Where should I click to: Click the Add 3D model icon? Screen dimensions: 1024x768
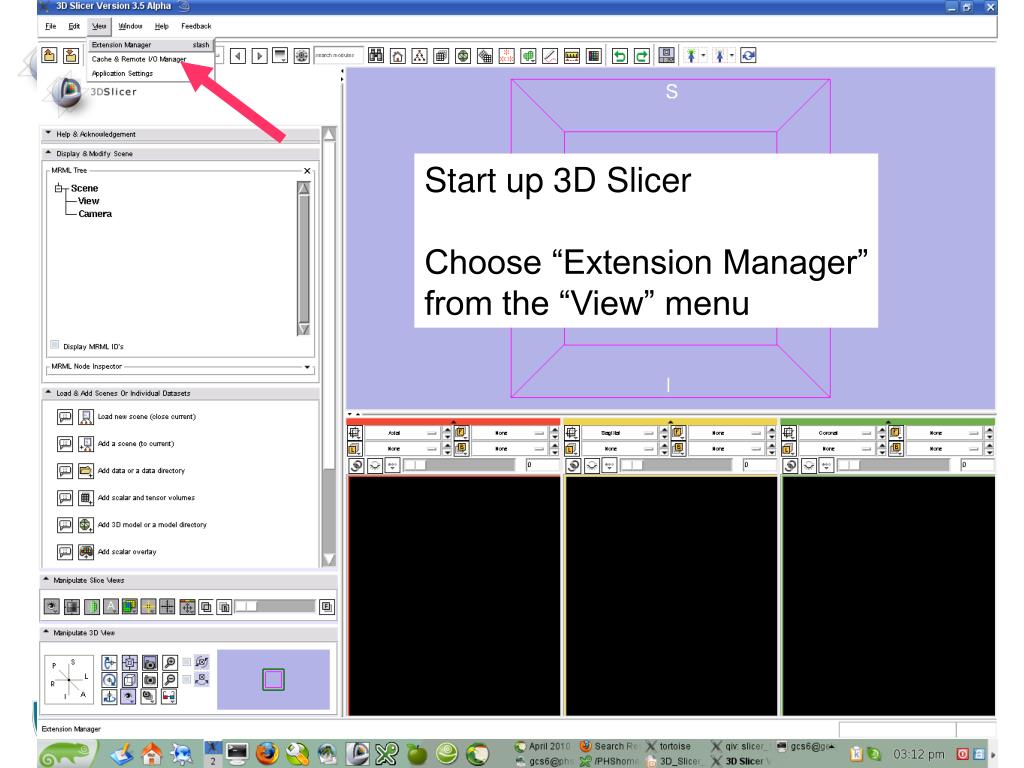pyautogui.click(x=86, y=524)
